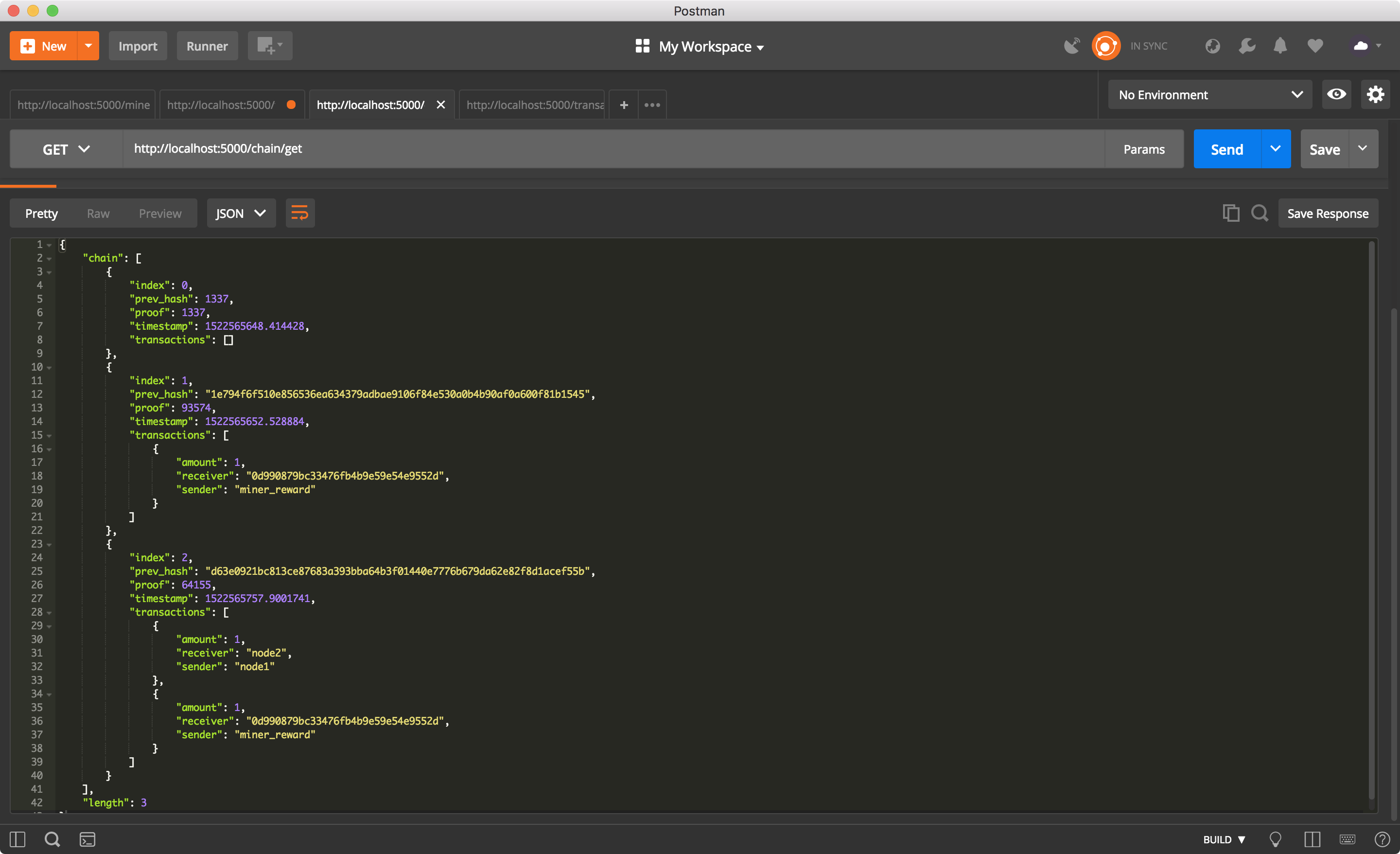Select the Preview view tab

tap(160, 213)
